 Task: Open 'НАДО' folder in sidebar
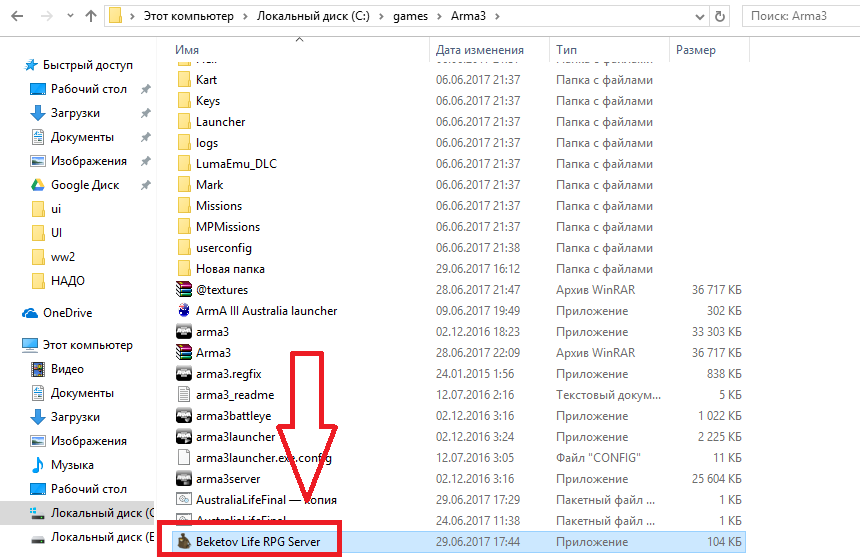67,281
